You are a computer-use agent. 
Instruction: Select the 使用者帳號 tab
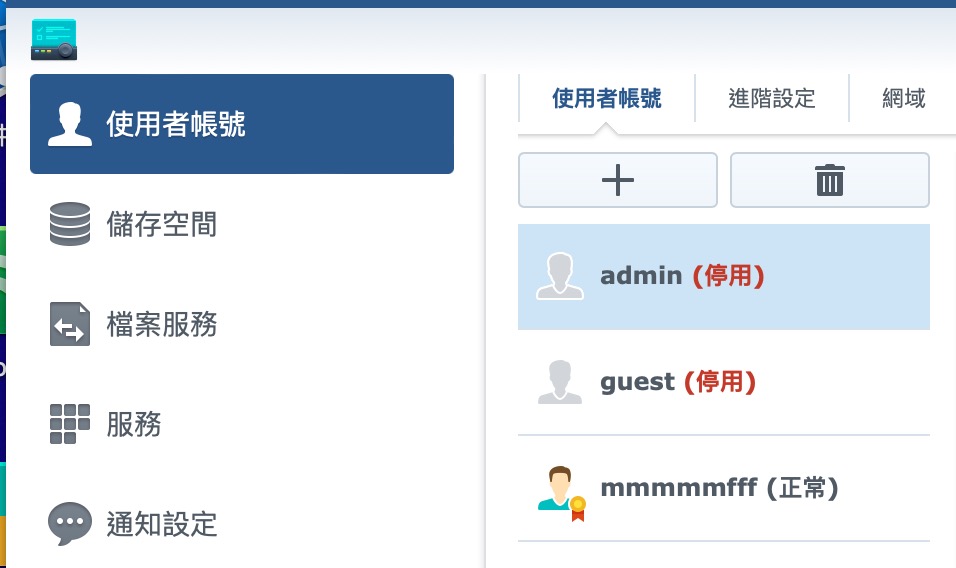tap(606, 99)
